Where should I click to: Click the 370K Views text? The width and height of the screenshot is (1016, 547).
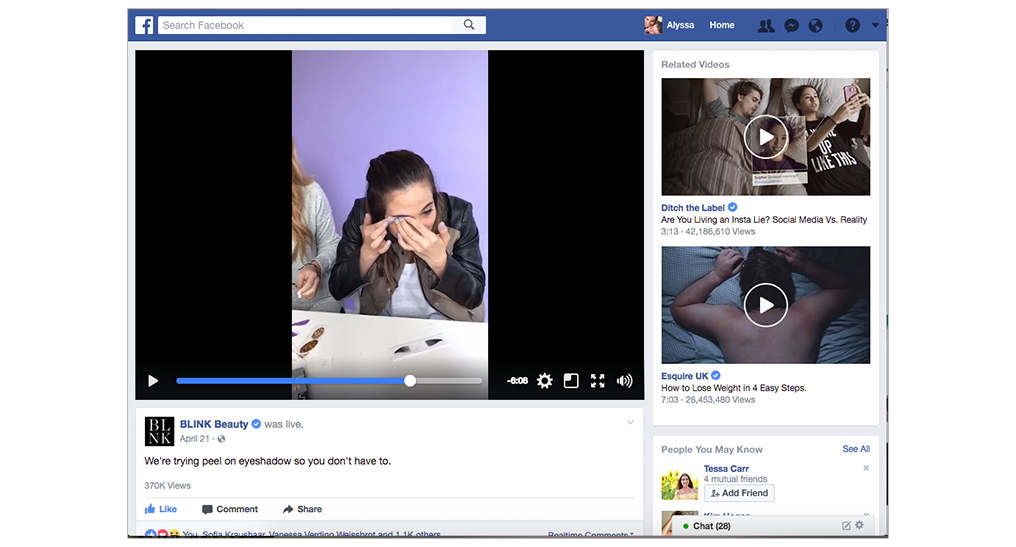pos(167,485)
